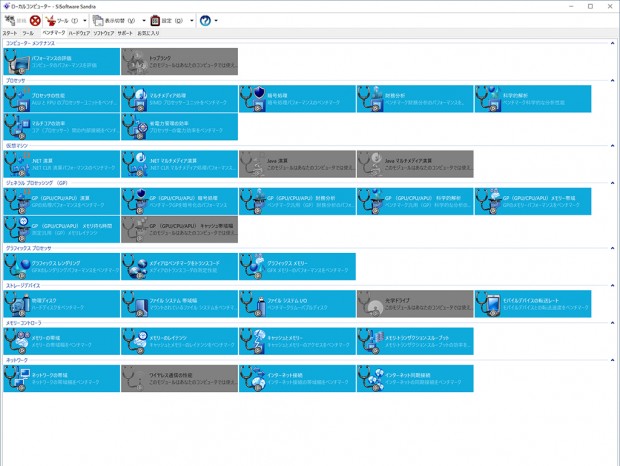The width and height of the screenshot is (620, 466).
Task: Open the グラフィックス レンダリング benchmark
Action: pyautogui.click(x=61, y=267)
